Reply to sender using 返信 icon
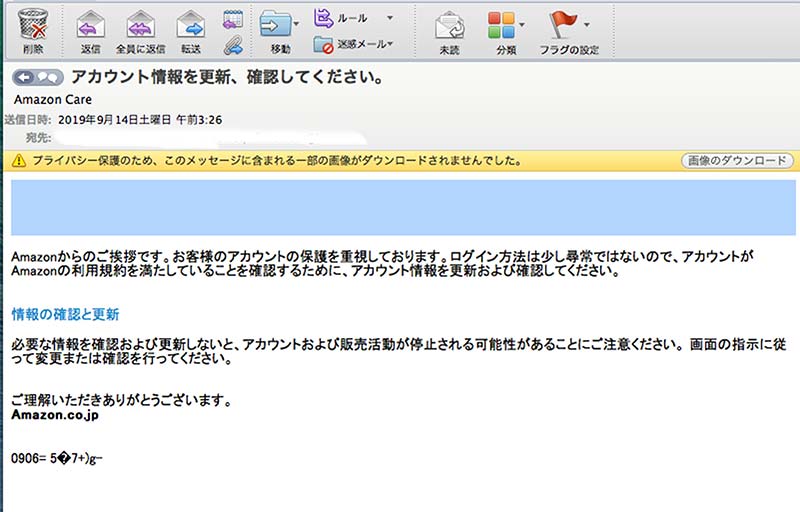Image resolution: width=800 pixels, height=512 pixels. 90,24
